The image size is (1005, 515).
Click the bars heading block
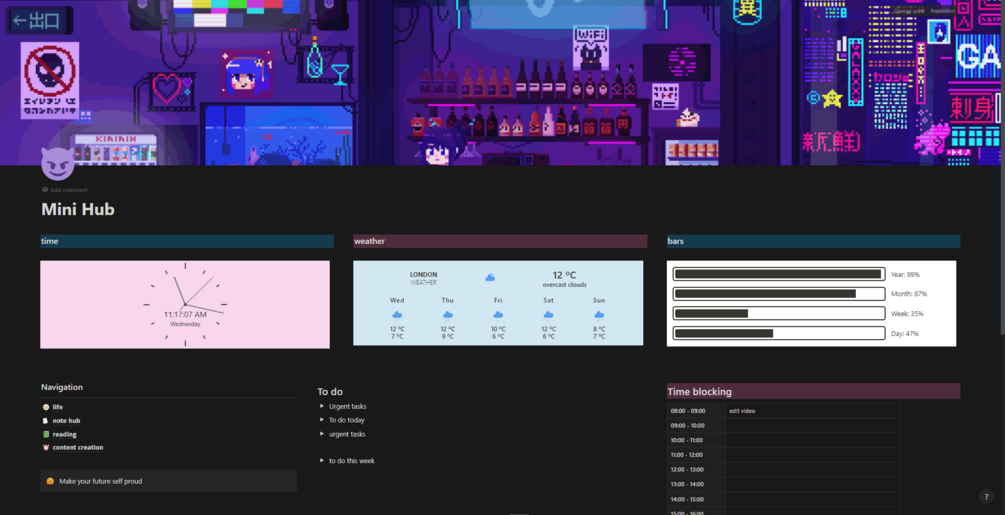click(x=813, y=241)
